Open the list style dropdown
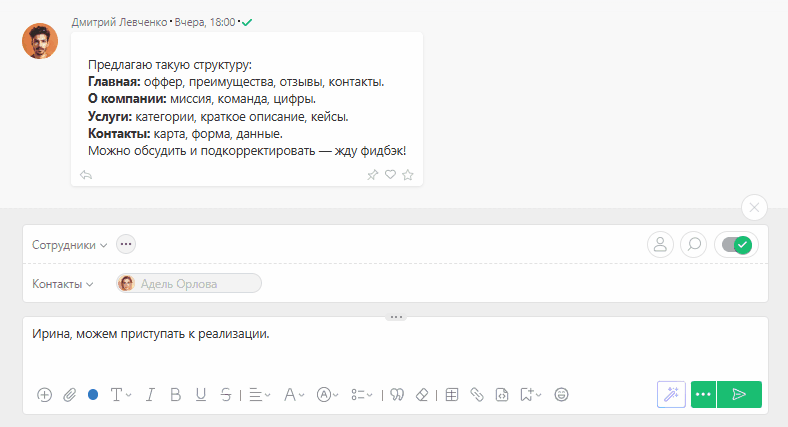The width and height of the screenshot is (788, 427). coord(362,395)
